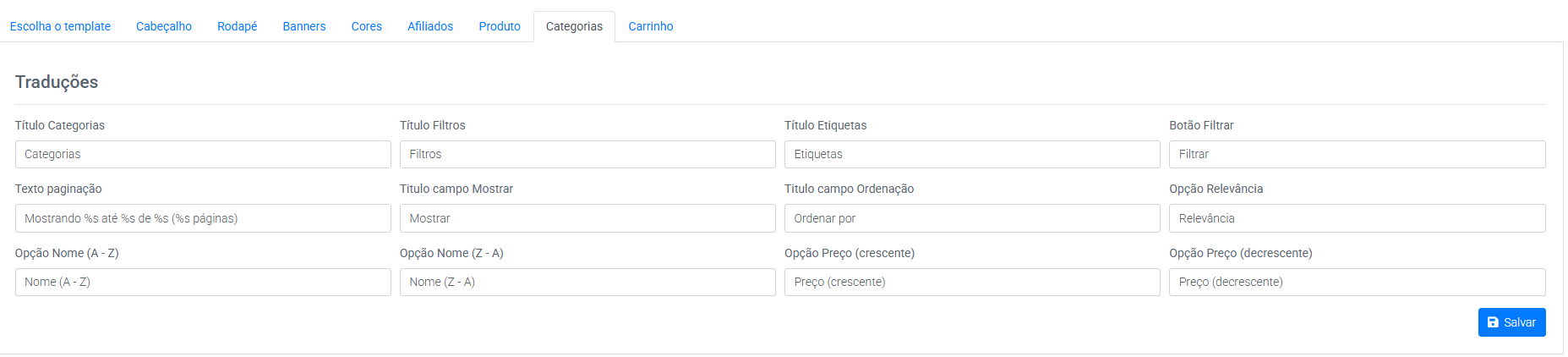This screenshot has width=1568, height=357.
Task: Switch to the Afiliados tab
Action: (x=430, y=26)
